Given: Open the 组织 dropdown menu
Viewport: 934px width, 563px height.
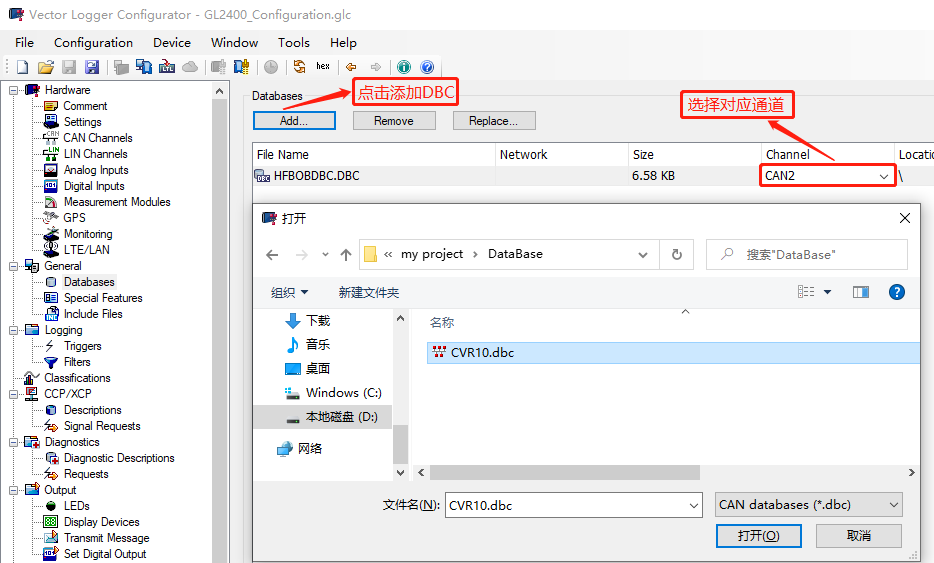Looking at the screenshot, I should click(289, 293).
